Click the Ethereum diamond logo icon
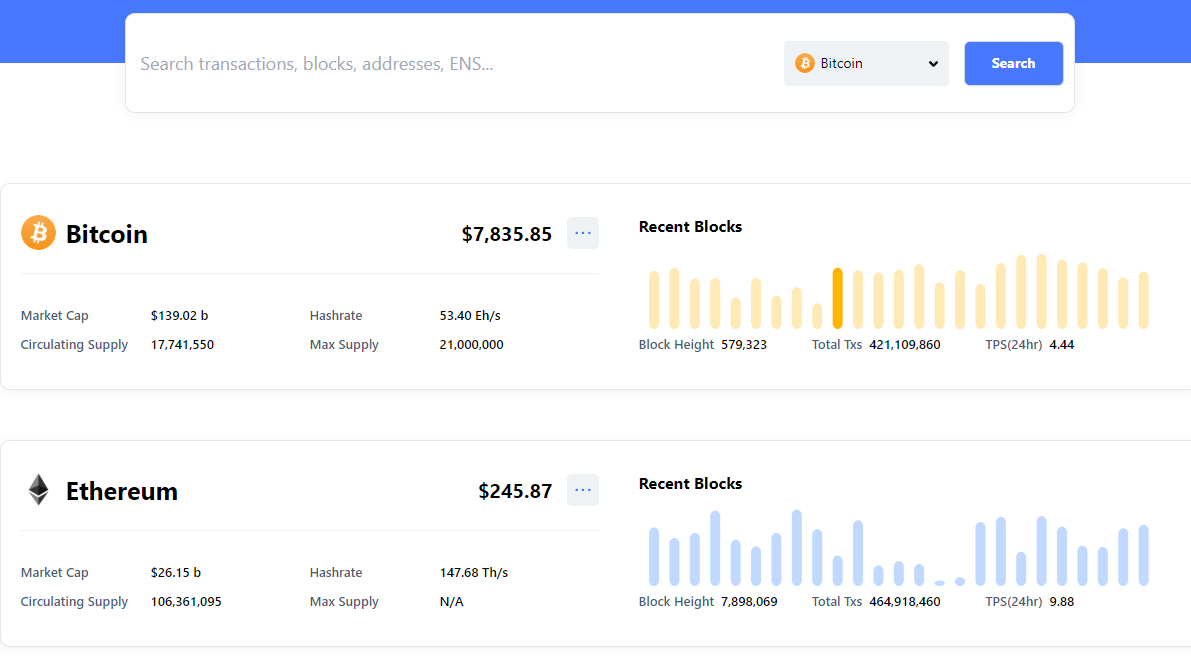This screenshot has height=664, width=1191. tap(38, 490)
